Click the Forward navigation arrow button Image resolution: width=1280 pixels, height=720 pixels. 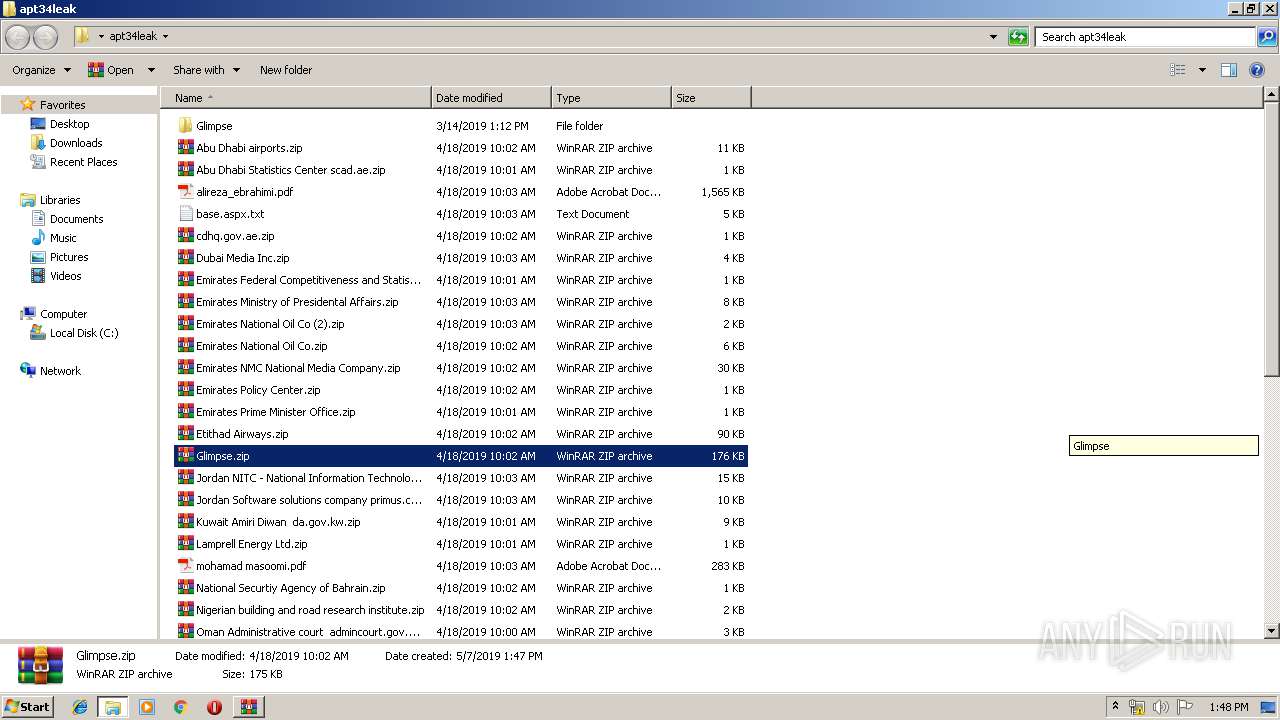point(45,37)
